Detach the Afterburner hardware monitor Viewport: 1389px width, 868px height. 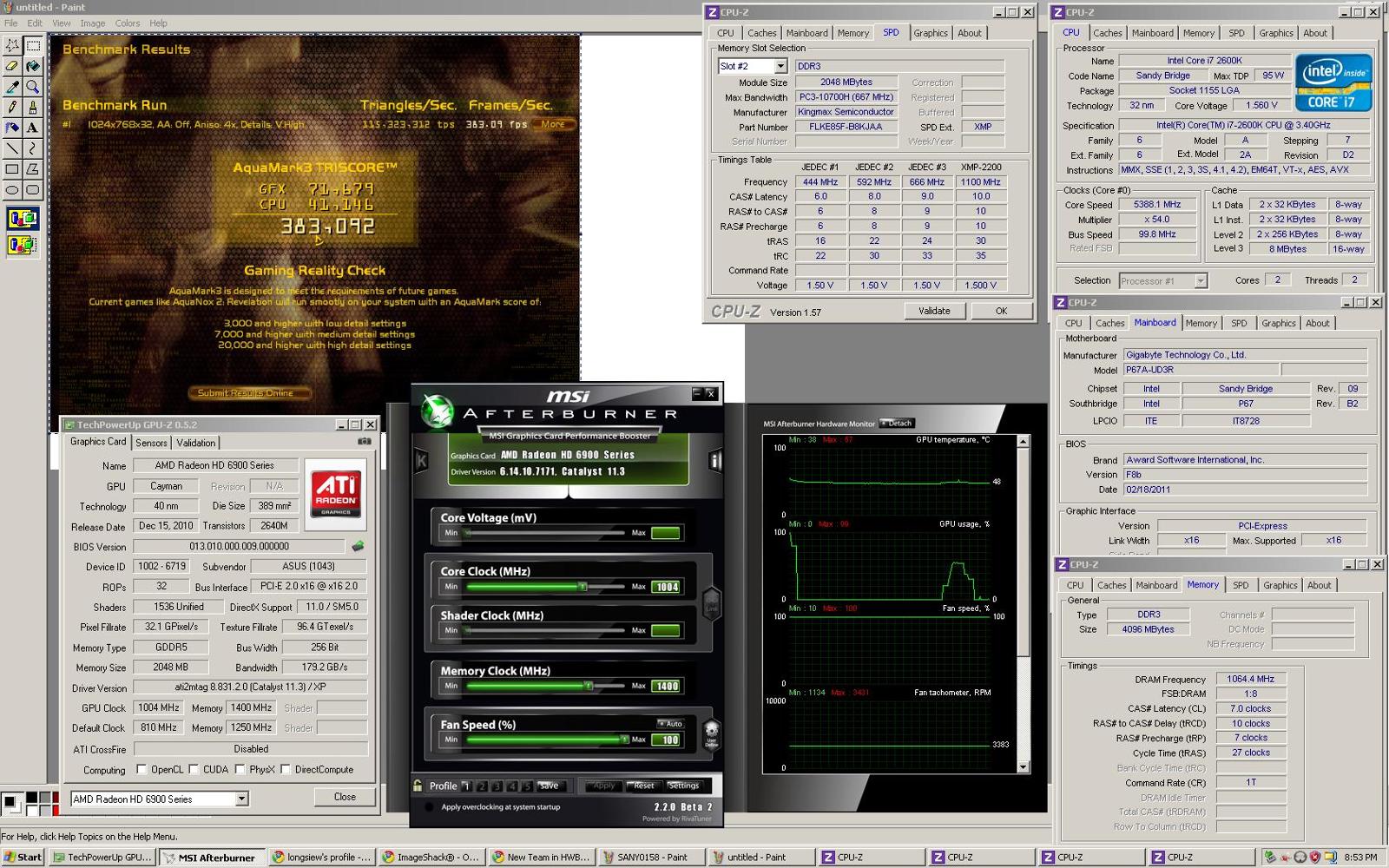896,424
